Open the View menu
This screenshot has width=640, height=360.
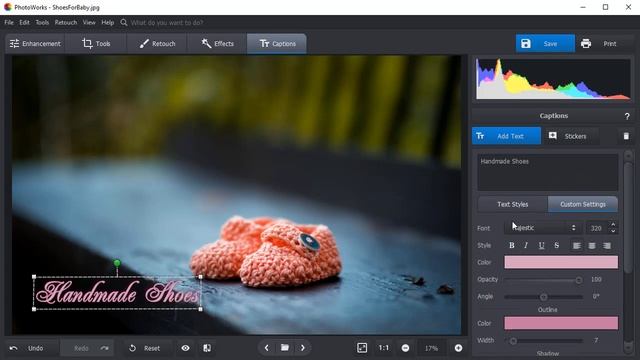pyautogui.click(x=89, y=22)
